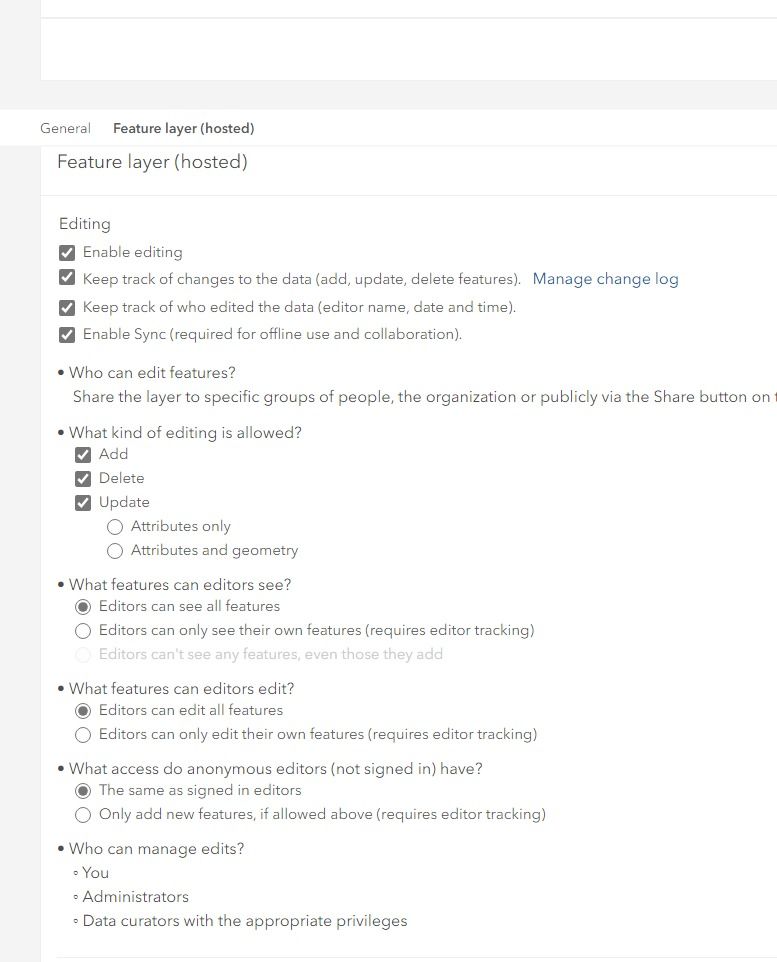Click the Editing section label
The image size is (777, 962).
(x=85, y=224)
